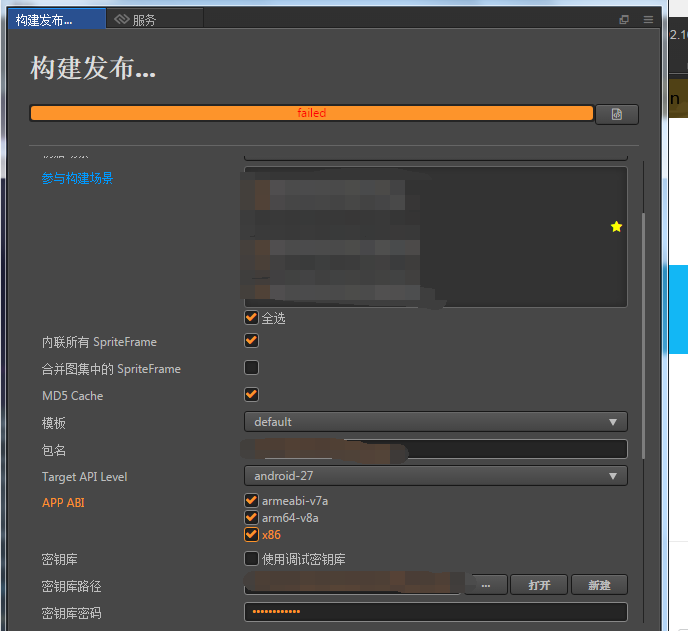Image resolution: width=688 pixels, height=631 pixels.
Task: Open the panel hamburger menu
Action: tap(648, 19)
